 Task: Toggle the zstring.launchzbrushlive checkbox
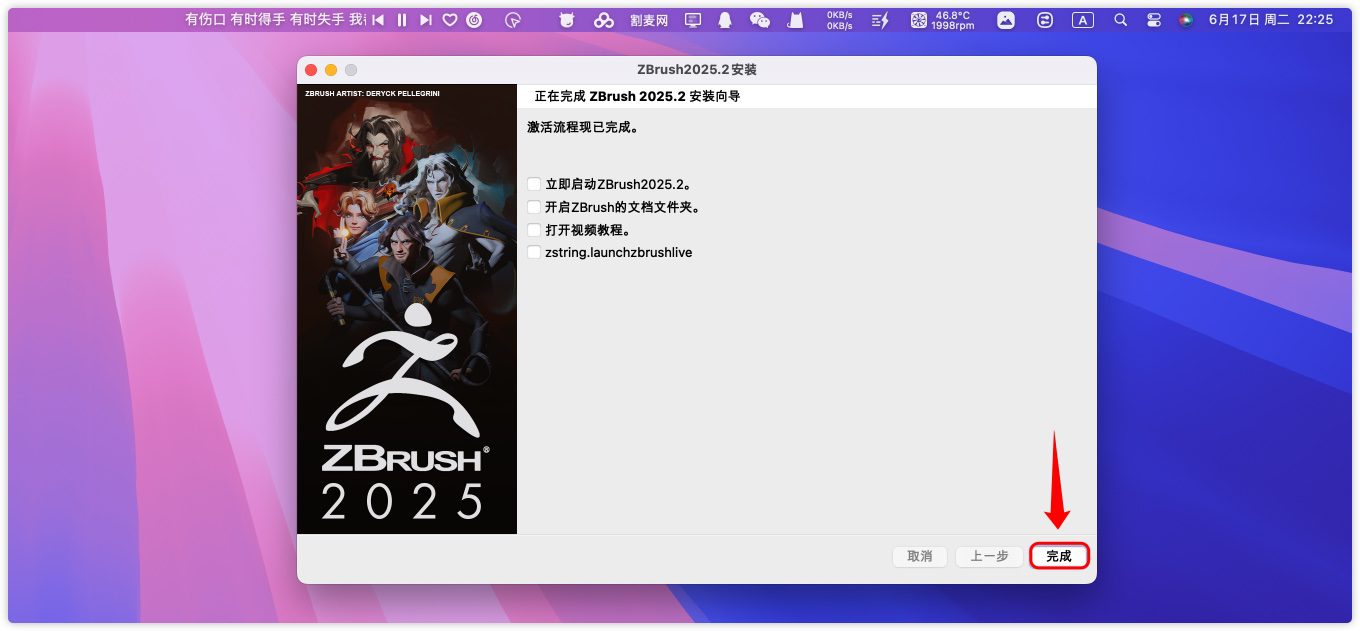535,253
